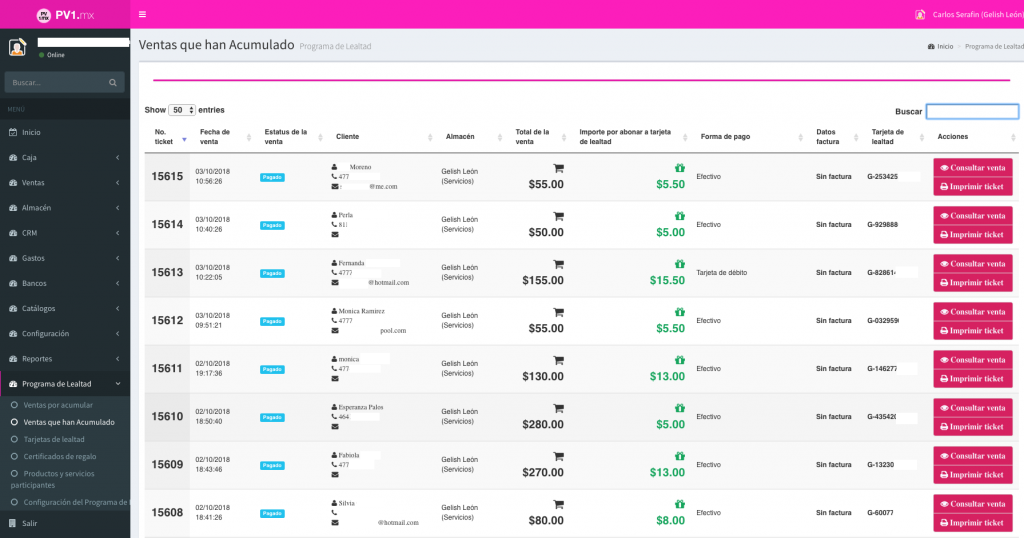Collapse the Programa de Lealtad menu
The image size is (1024, 538).
click(x=65, y=384)
